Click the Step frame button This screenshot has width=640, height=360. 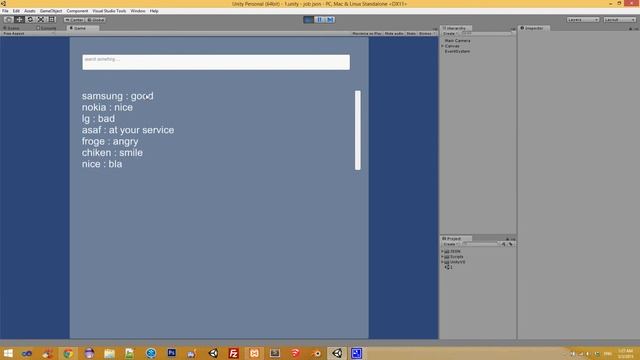tap(330, 20)
